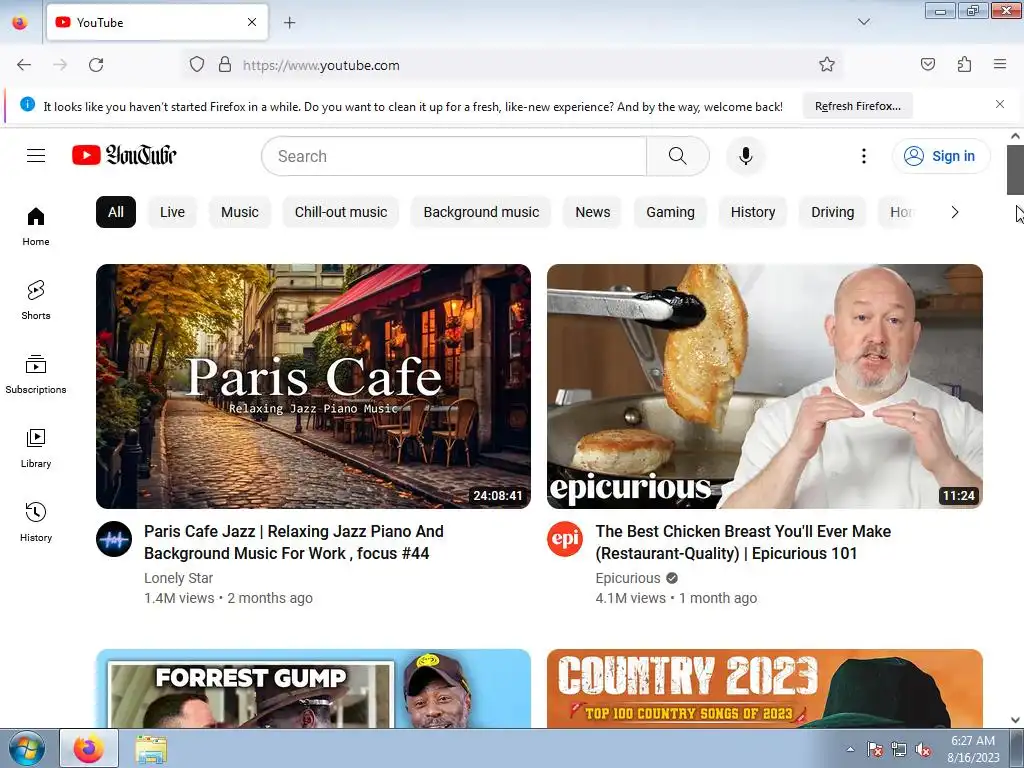
Task: Select the News category chip
Action: [592, 212]
